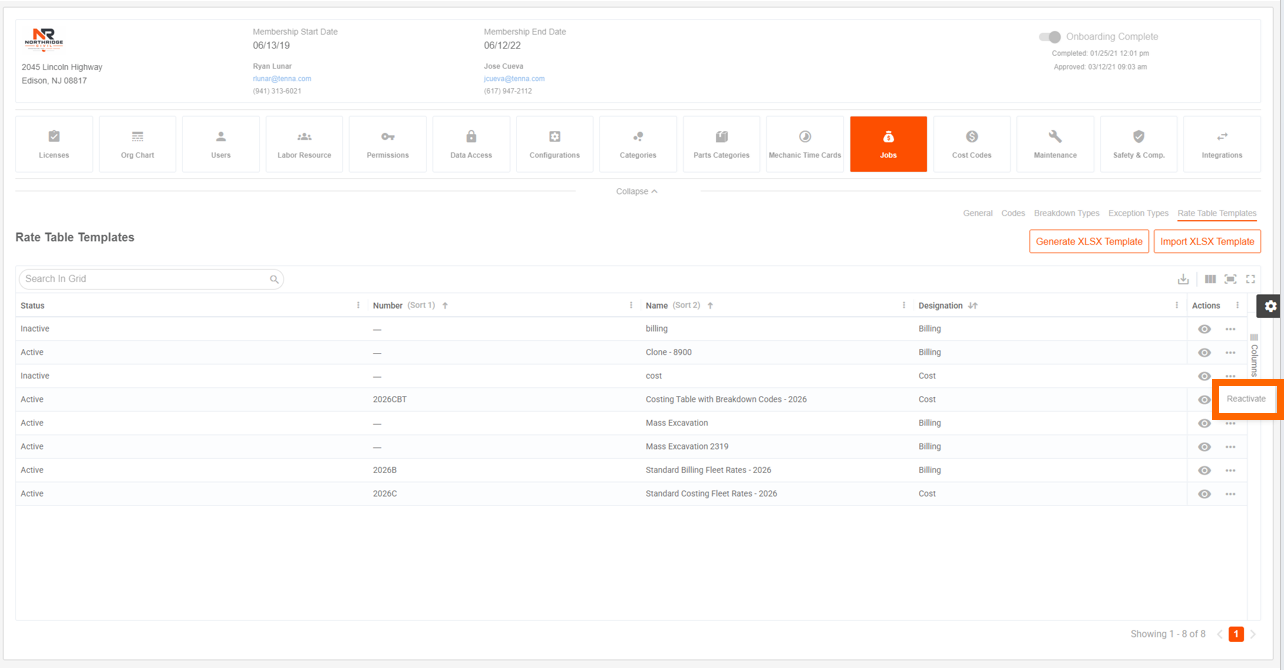Open the Actions column menu
This screenshot has height=670, width=1284.
[1237, 306]
